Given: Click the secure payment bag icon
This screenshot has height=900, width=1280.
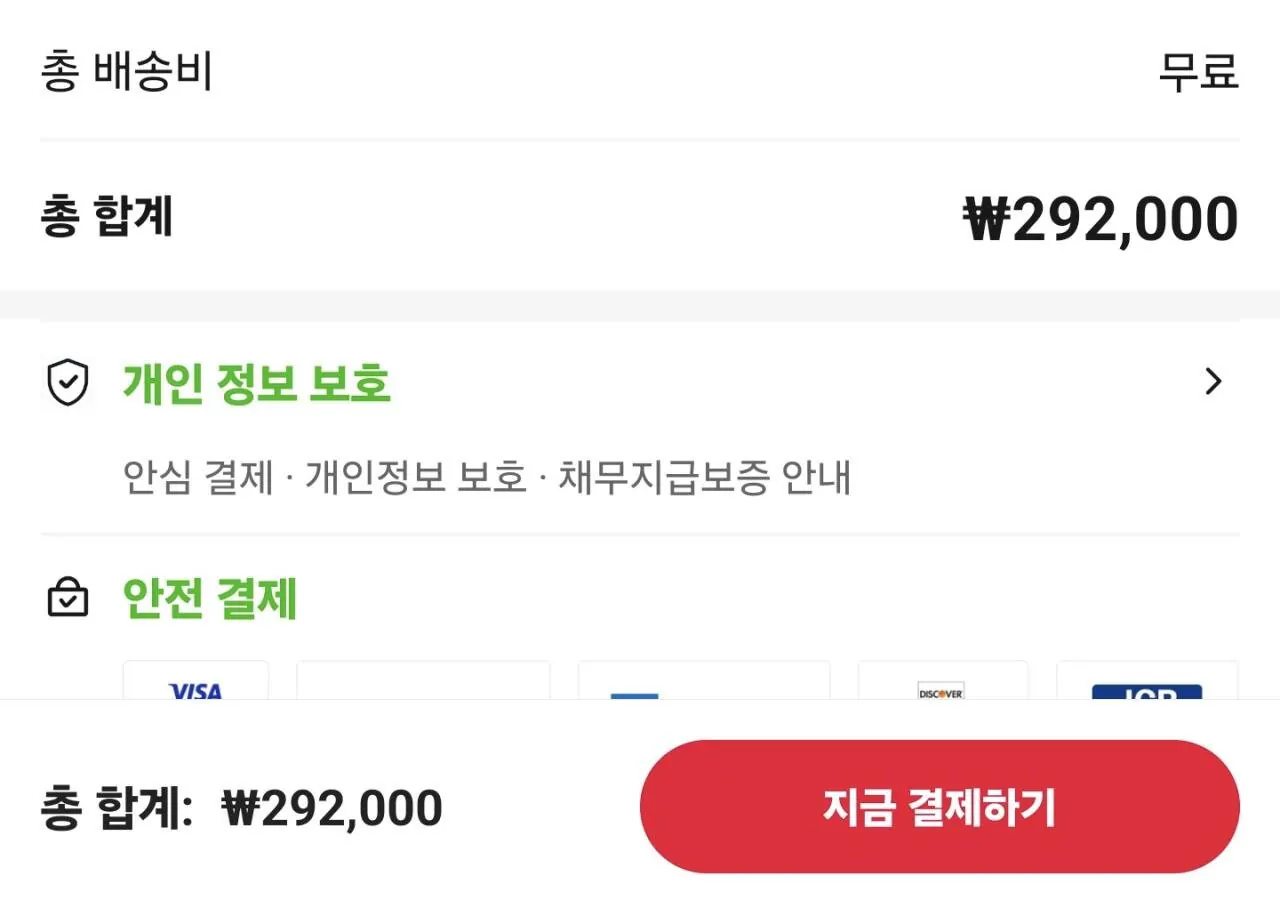Looking at the screenshot, I should (x=67, y=598).
